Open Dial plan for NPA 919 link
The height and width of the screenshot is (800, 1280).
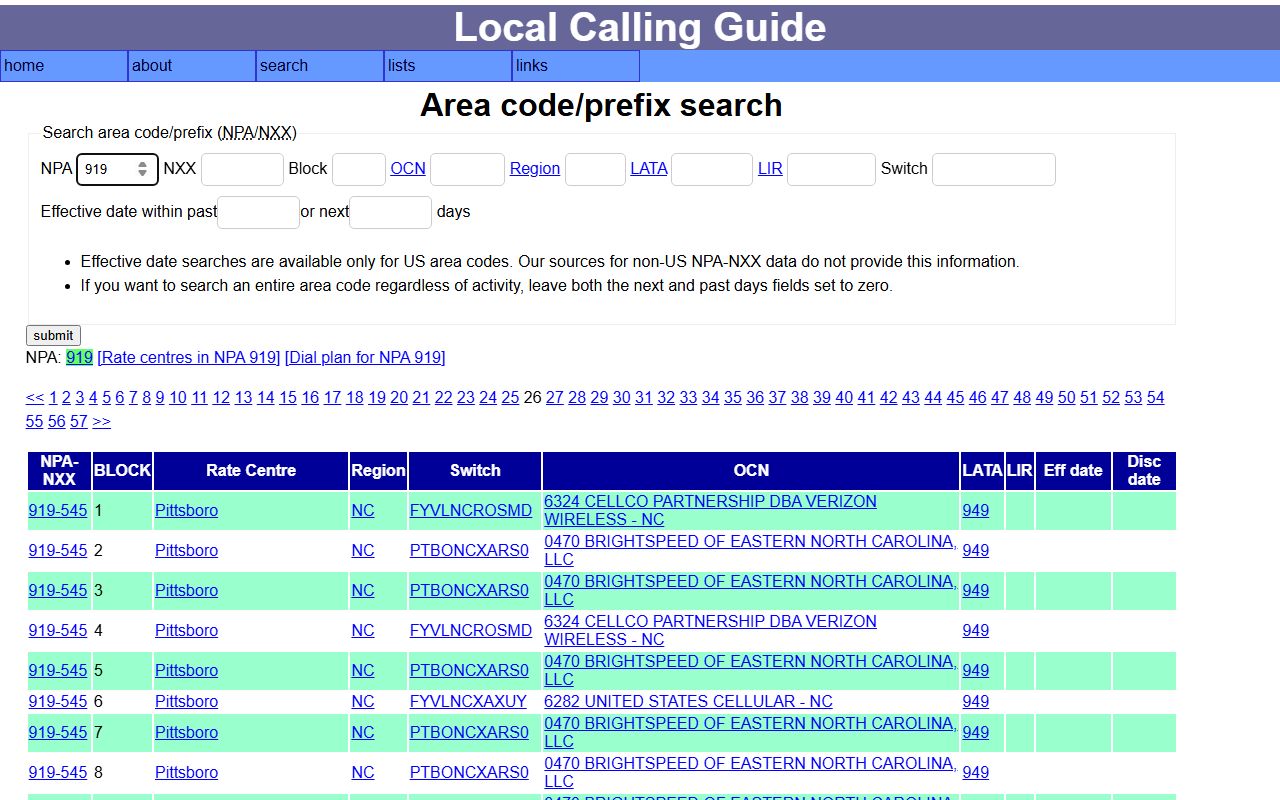coord(365,357)
